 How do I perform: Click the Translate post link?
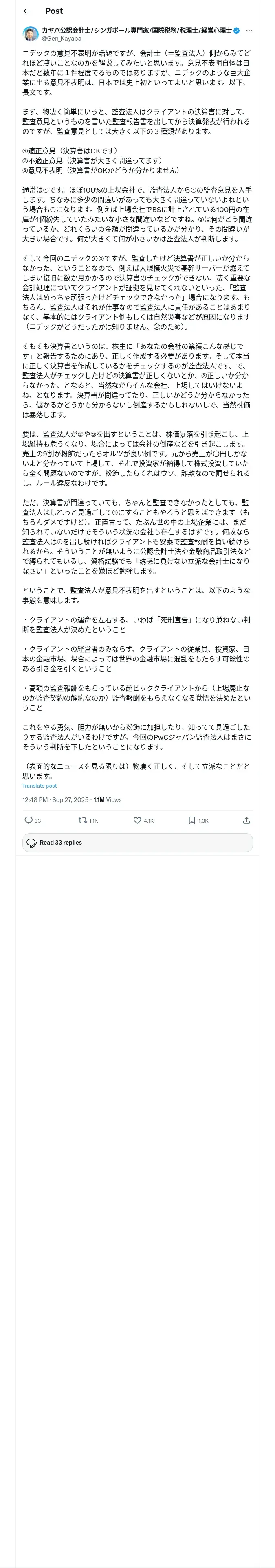point(40,786)
